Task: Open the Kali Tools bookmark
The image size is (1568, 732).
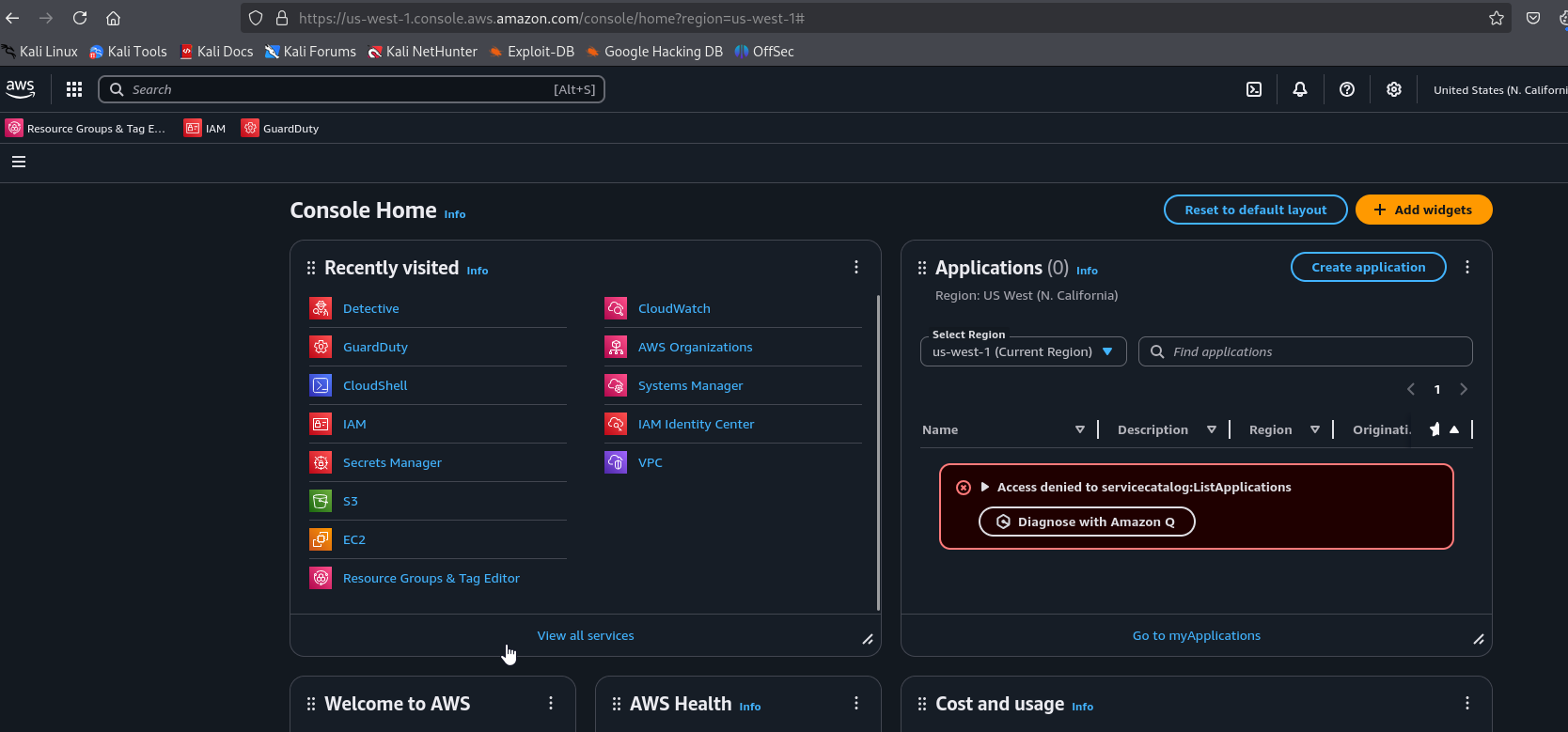Action: click(128, 52)
